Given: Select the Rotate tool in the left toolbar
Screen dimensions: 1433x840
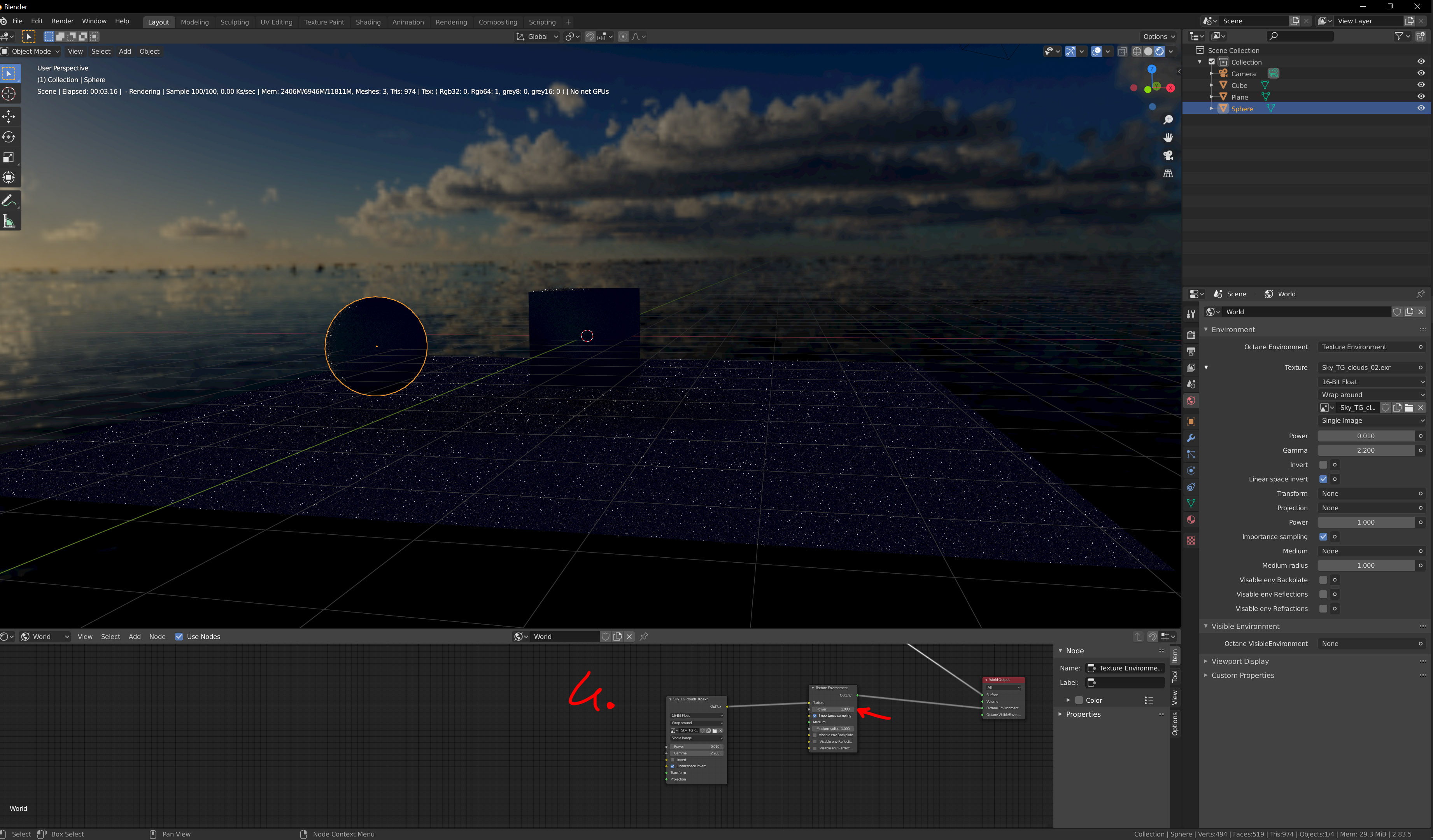Looking at the screenshot, I should (x=9, y=137).
